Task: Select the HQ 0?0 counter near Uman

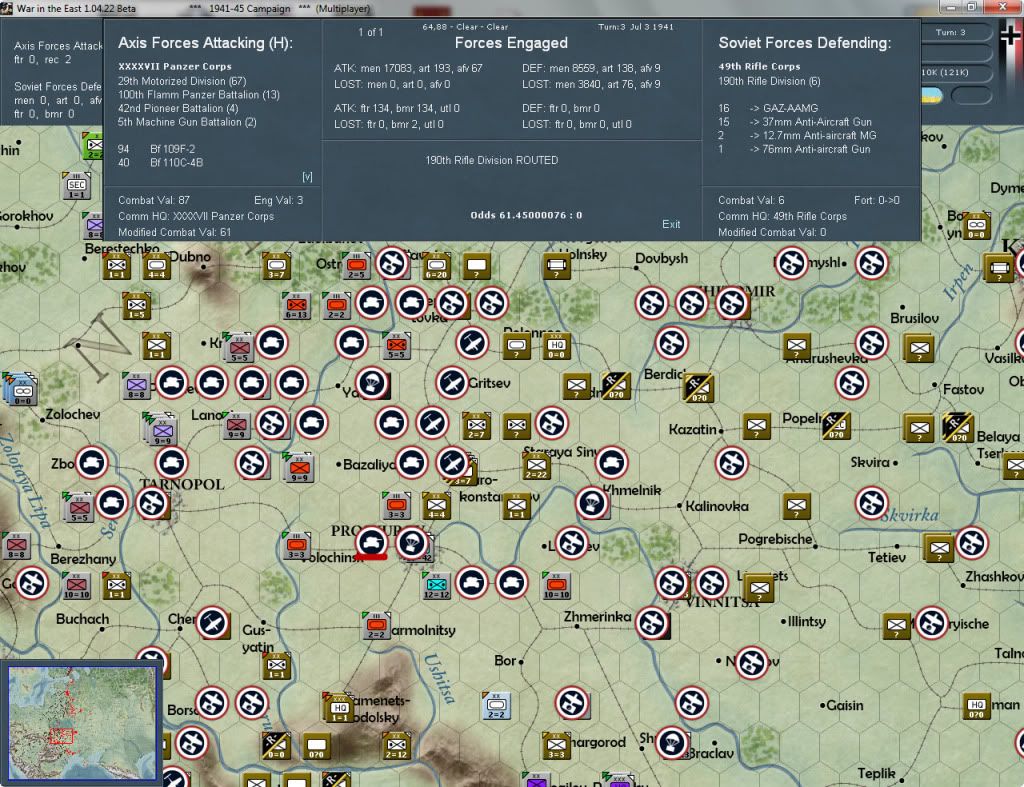Action: (977, 705)
